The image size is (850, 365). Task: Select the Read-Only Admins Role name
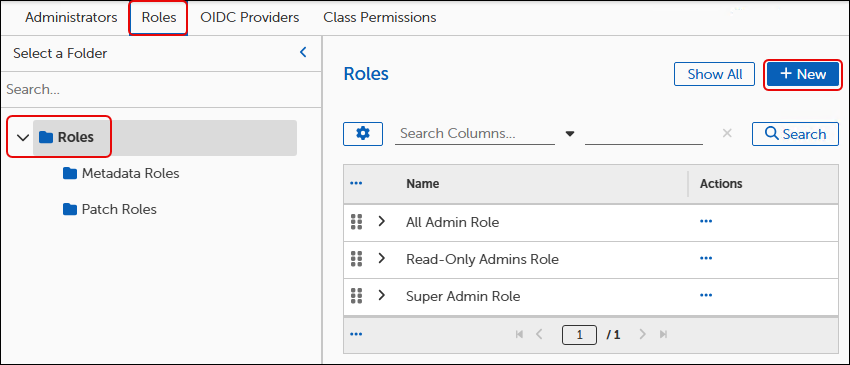[482, 259]
